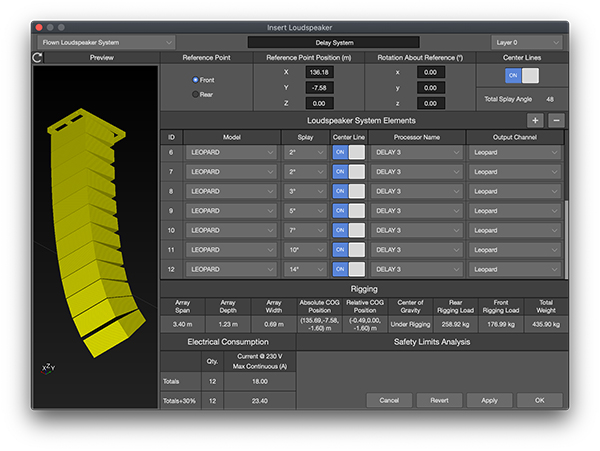Screen dimensions: 600x451
Task: Open Output Channel dropdown for element 6
Action: point(515,152)
